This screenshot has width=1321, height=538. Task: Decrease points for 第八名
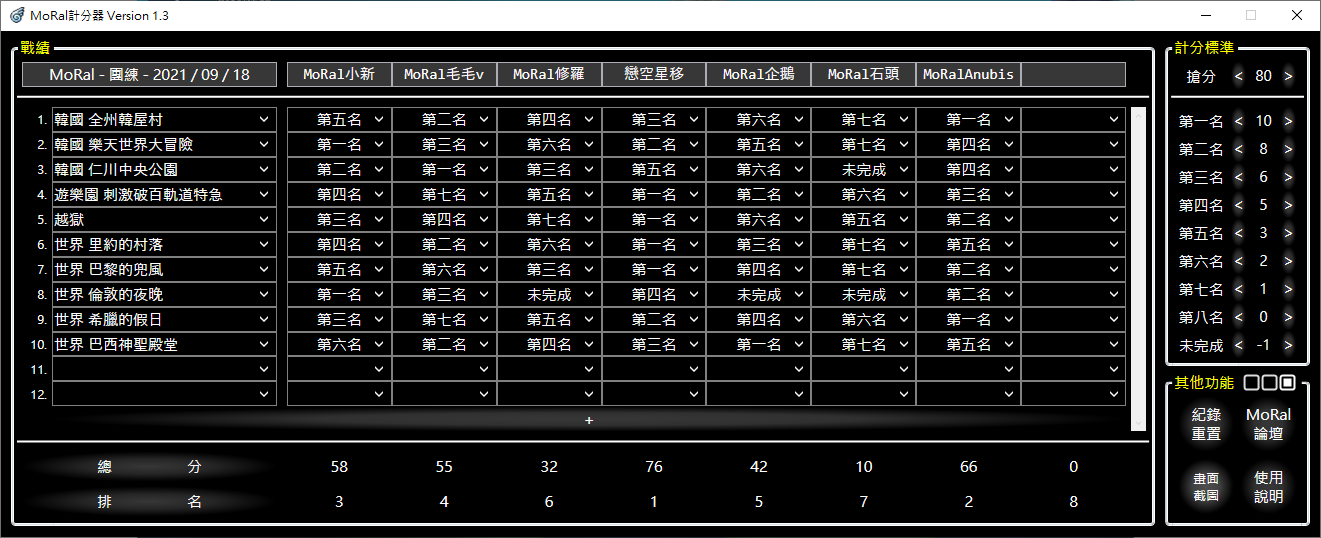[1240, 317]
